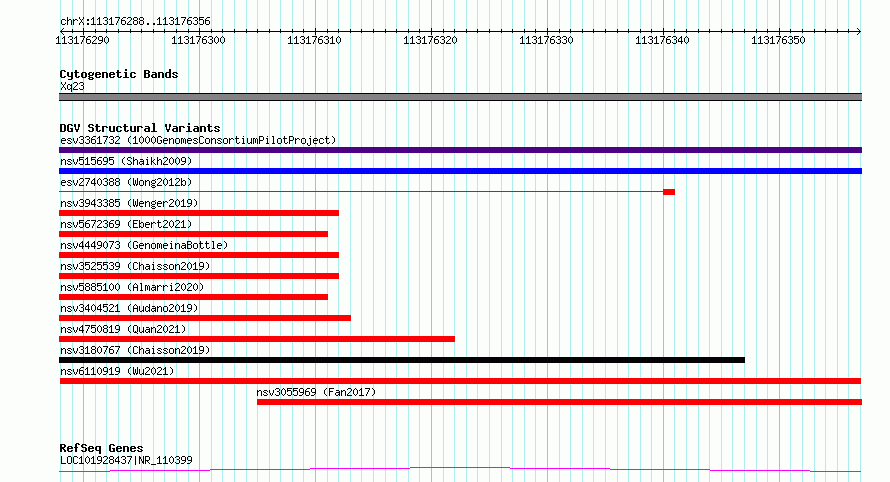
Task: Open variant nsv5672369 (Ebert2021) label
Action: point(126,224)
